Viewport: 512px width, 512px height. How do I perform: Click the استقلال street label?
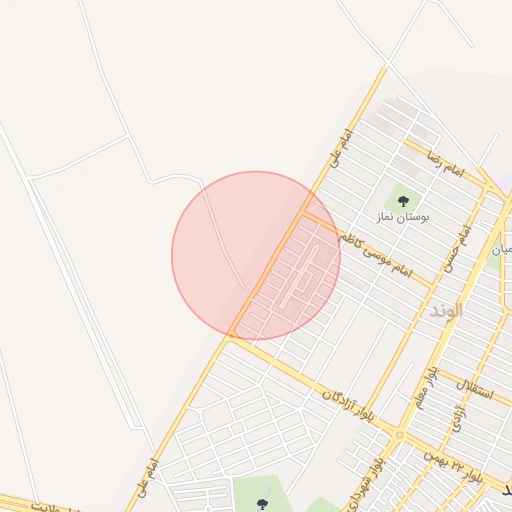(x=474, y=390)
